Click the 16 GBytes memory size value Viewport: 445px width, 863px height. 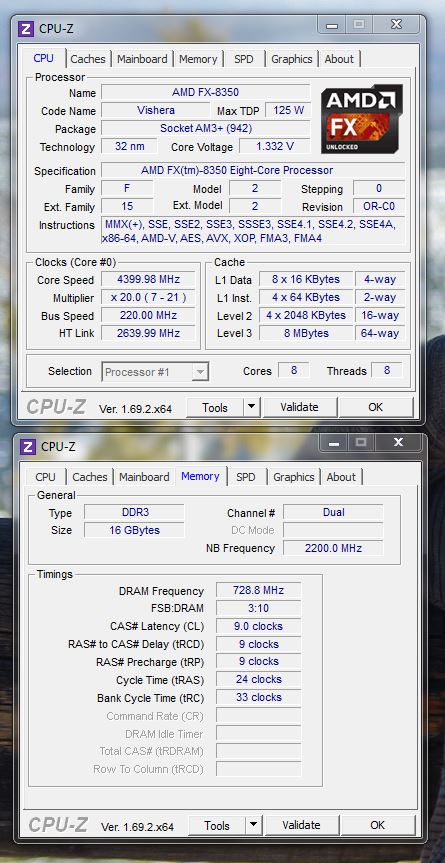tap(135, 530)
